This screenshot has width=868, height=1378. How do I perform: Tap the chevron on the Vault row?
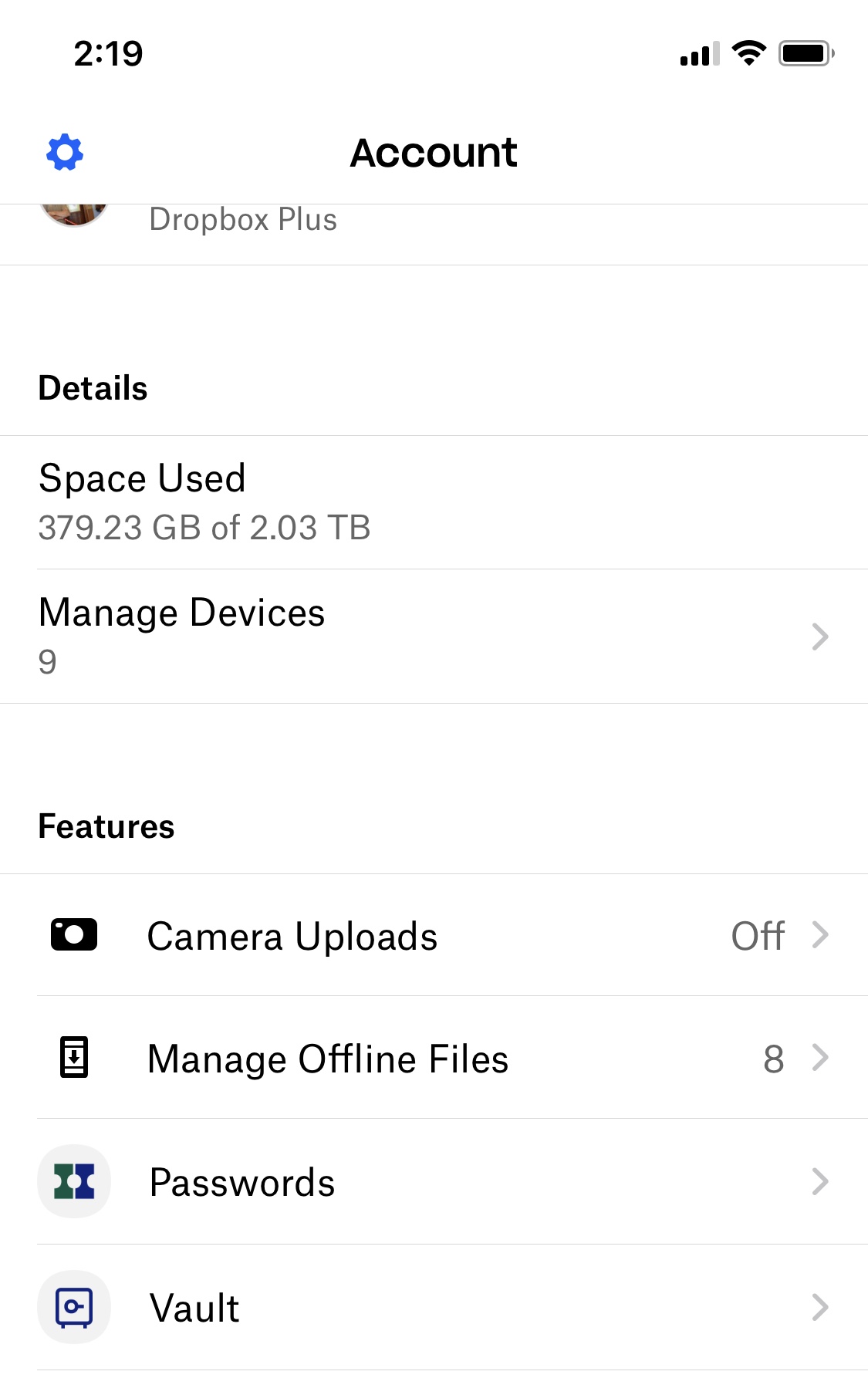(820, 1307)
